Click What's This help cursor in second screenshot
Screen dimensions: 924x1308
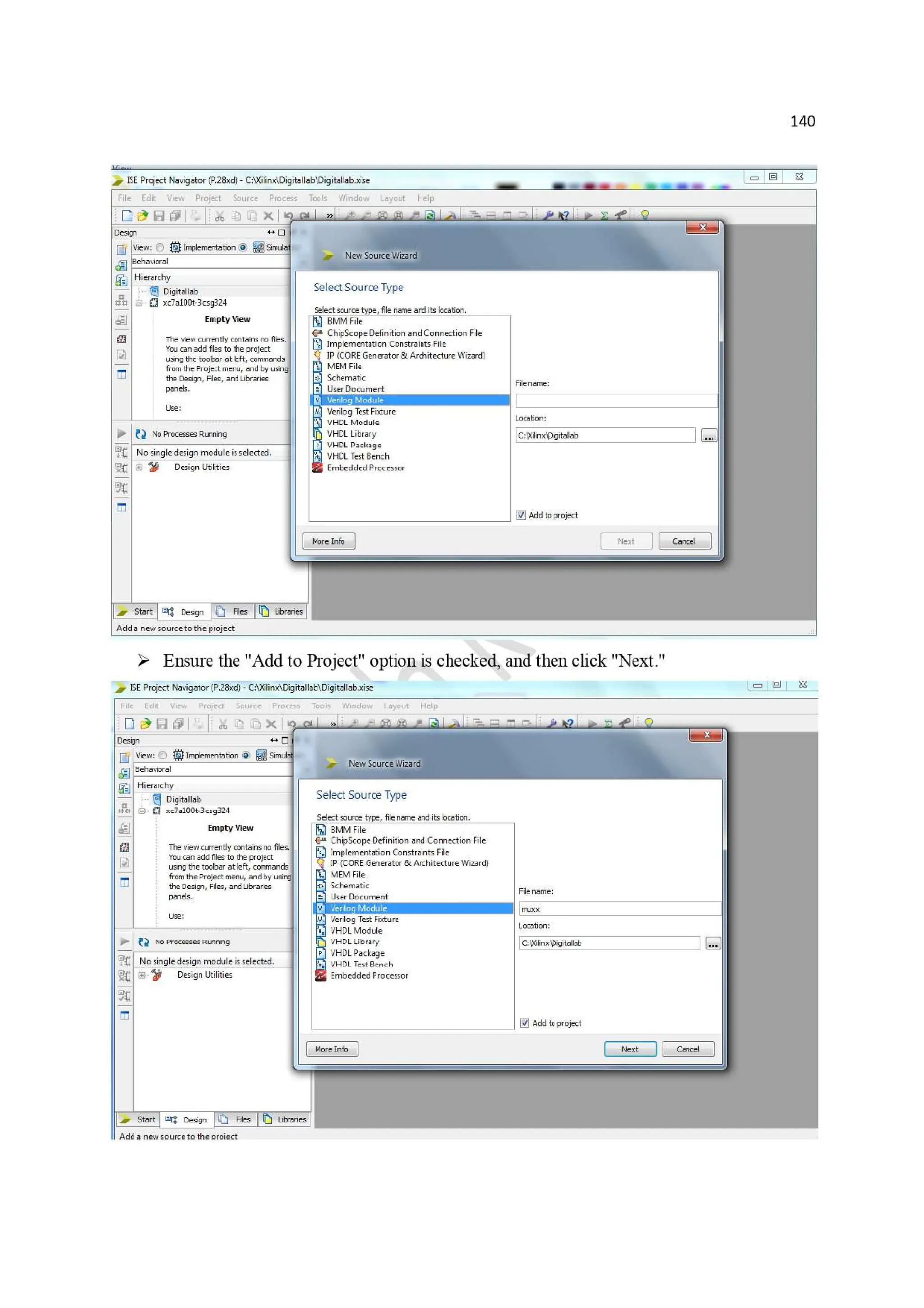[x=568, y=724]
